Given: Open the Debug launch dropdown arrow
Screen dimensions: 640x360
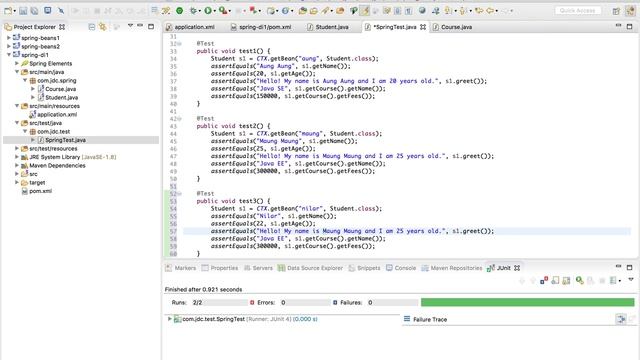Looking at the screenshot, I should (200, 11).
